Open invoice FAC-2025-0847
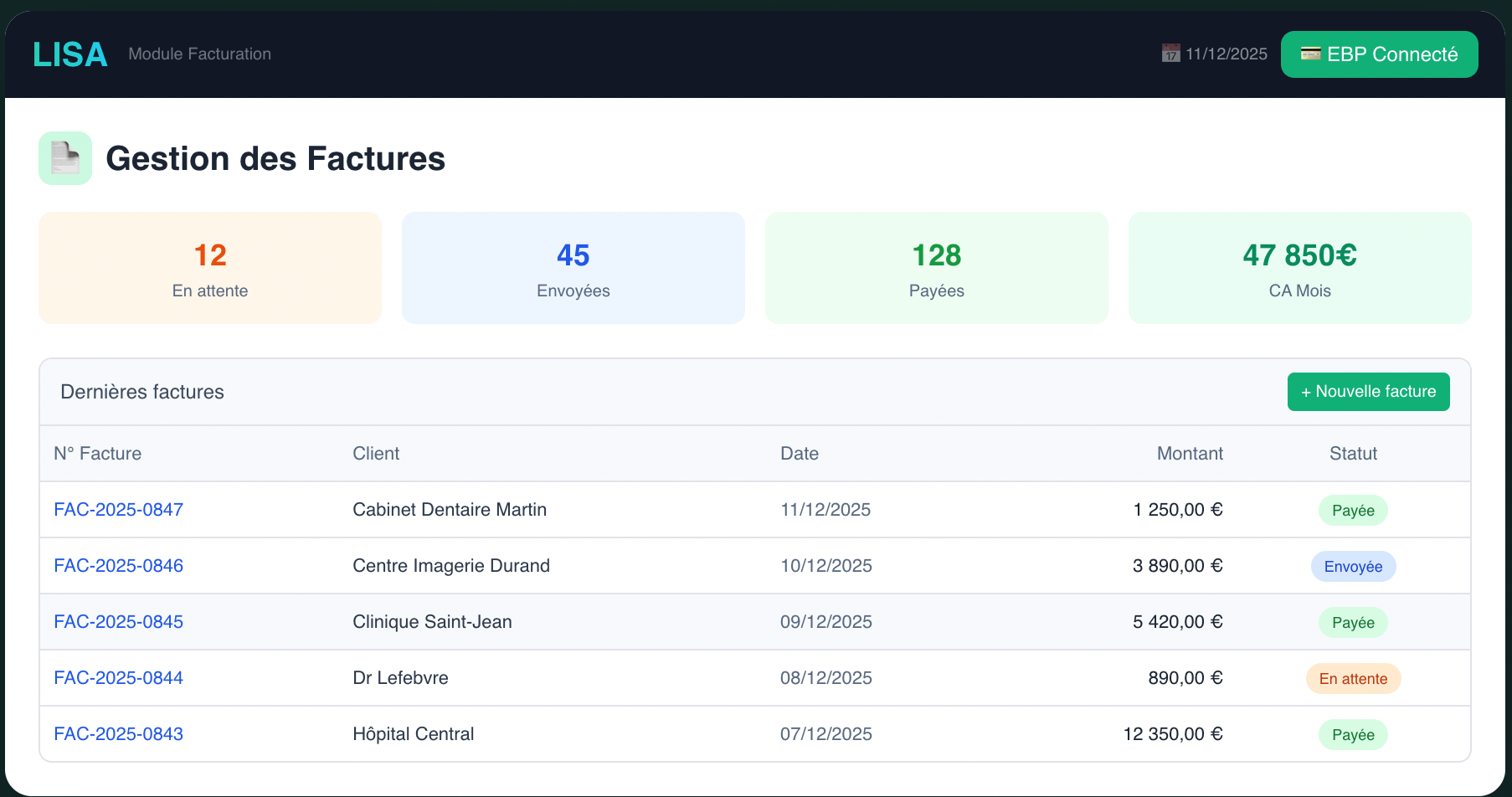Viewport: 1512px width, 797px height. click(119, 510)
